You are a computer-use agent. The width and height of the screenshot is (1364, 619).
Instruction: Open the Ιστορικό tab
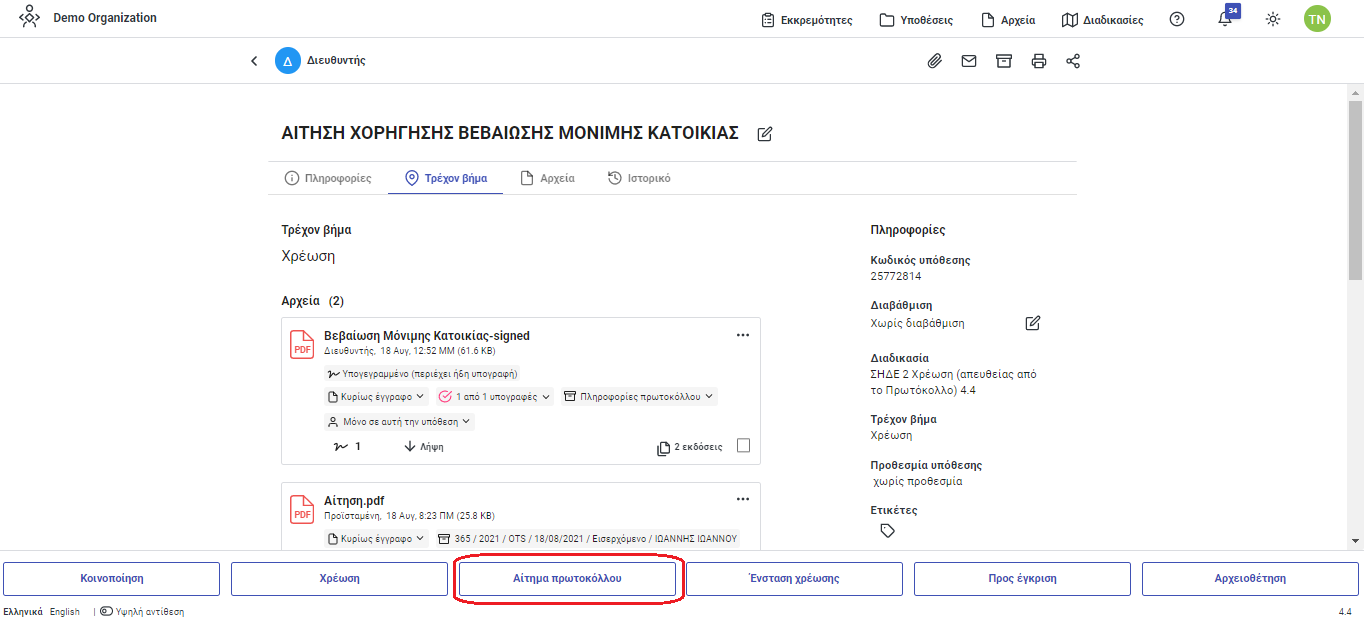pyautogui.click(x=639, y=178)
